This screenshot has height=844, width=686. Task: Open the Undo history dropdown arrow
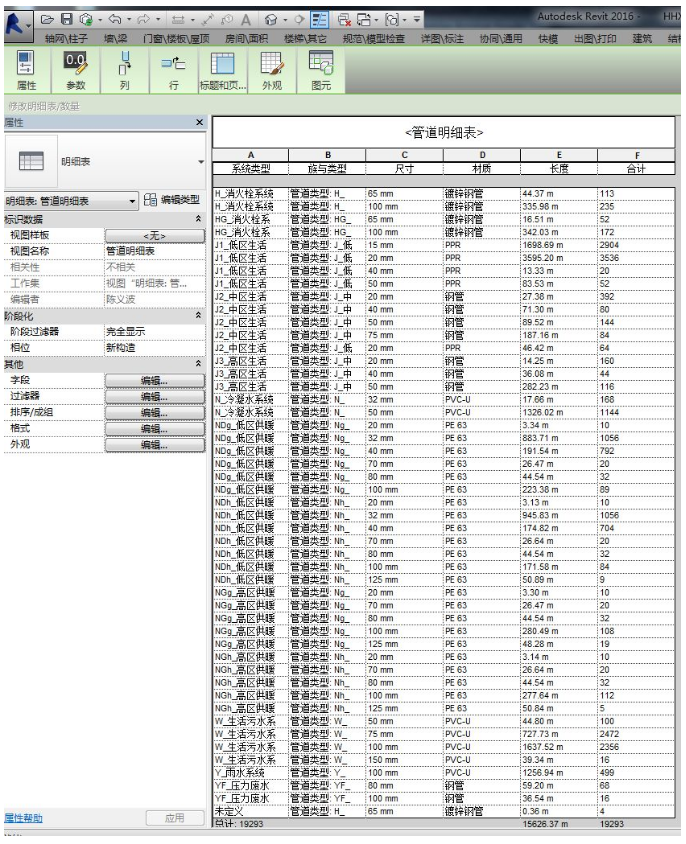tap(129, 20)
